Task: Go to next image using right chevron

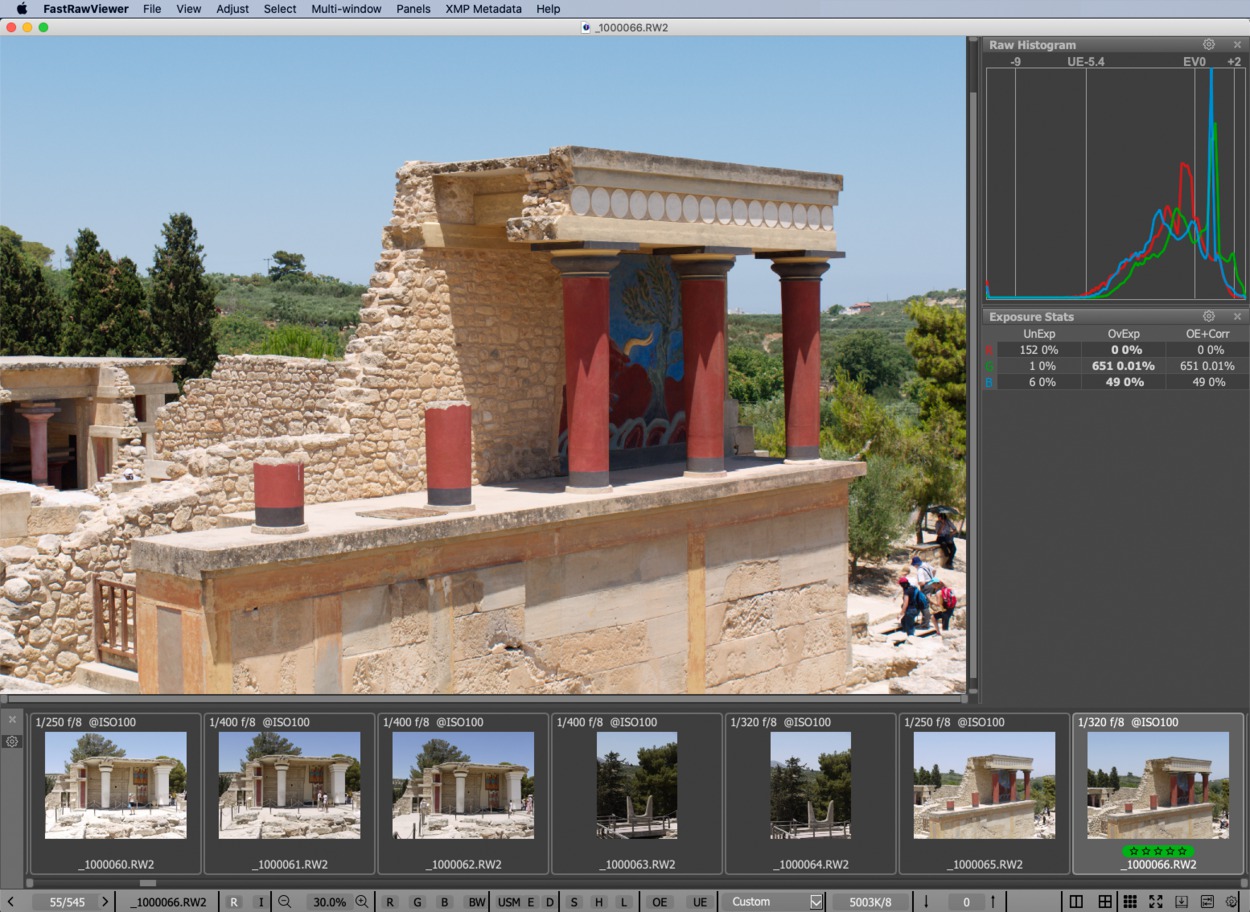Action: coord(105,902)
